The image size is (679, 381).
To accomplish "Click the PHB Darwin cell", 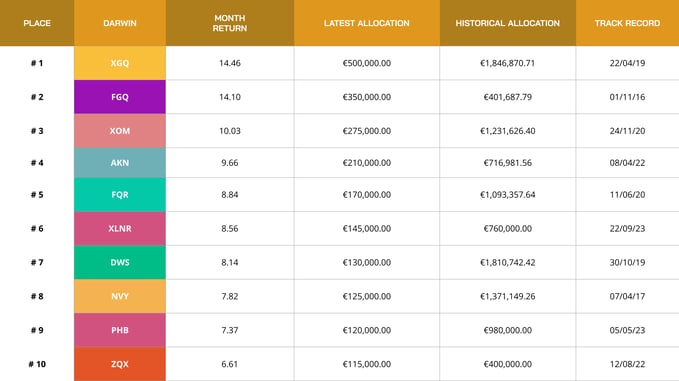I will [x=120, y=330].
